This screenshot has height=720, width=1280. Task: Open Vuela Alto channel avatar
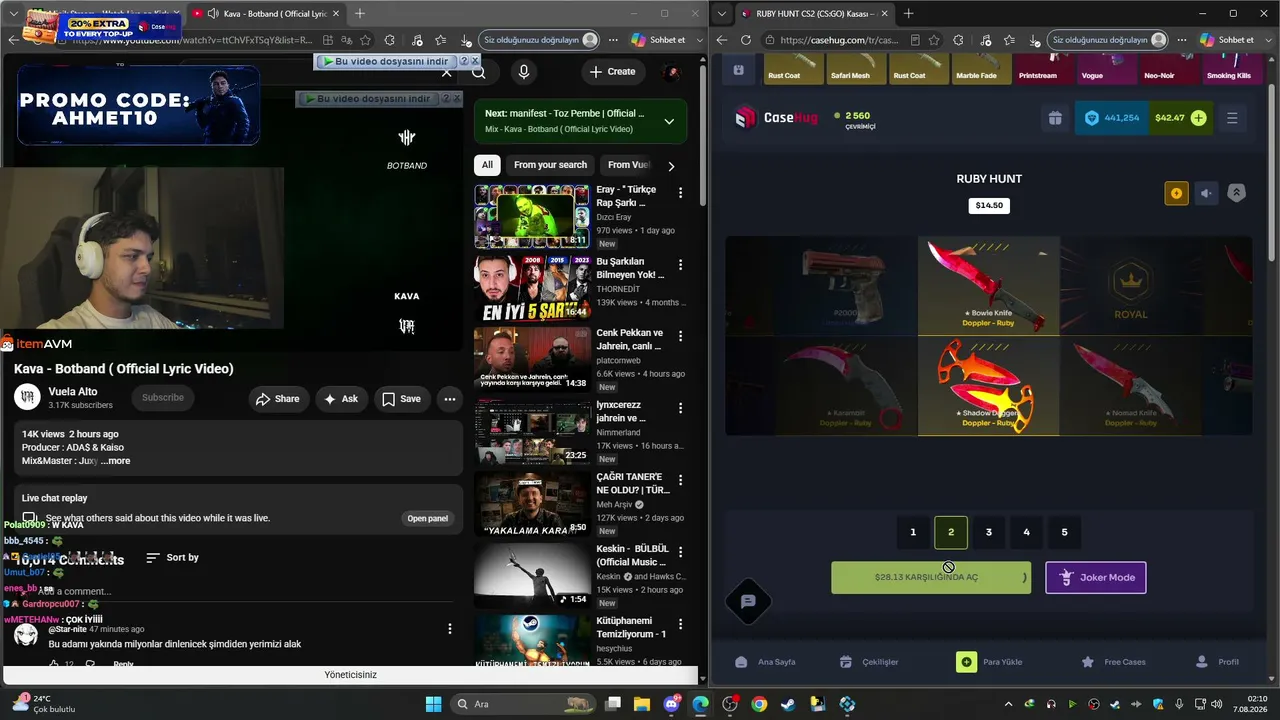pos(27,398)
